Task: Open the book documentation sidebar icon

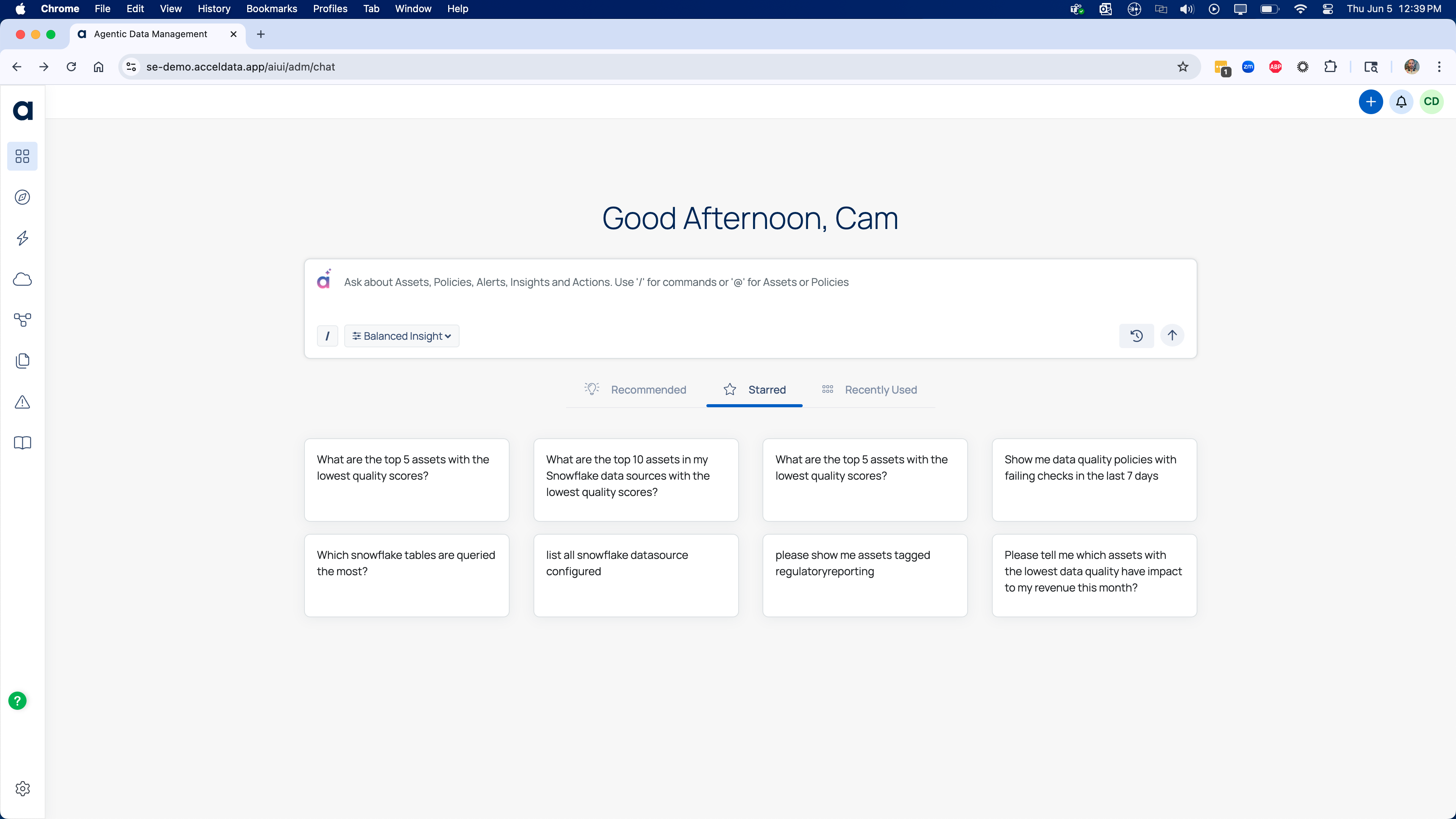Action: pos(22,442)
